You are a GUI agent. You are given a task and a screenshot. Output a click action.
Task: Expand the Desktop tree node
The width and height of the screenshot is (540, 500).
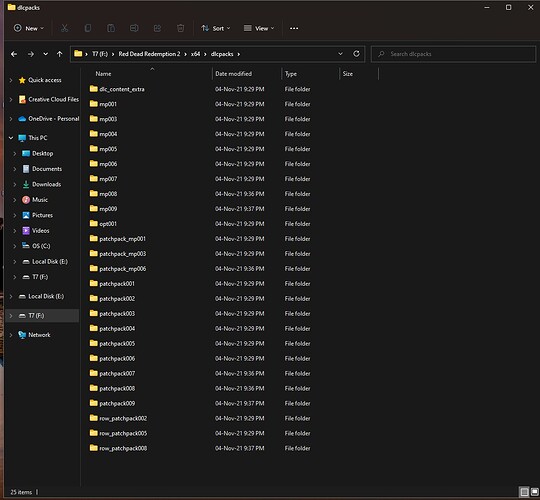15,154
